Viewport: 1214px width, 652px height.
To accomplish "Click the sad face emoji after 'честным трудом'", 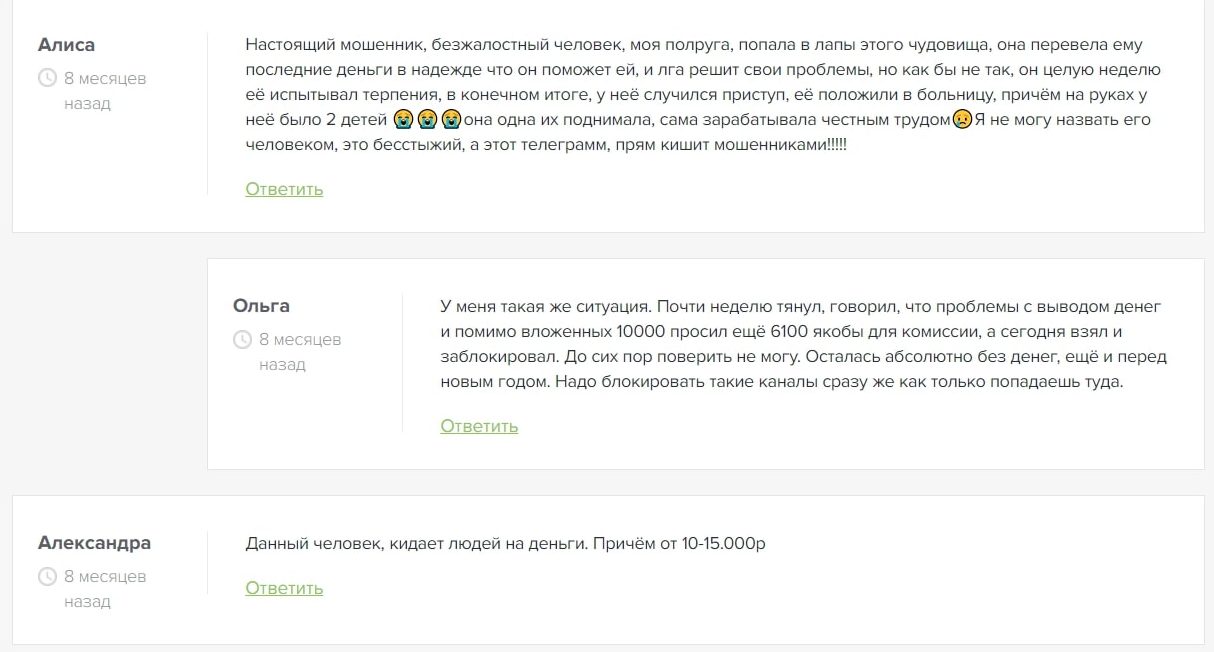I will tap(962, 120).
